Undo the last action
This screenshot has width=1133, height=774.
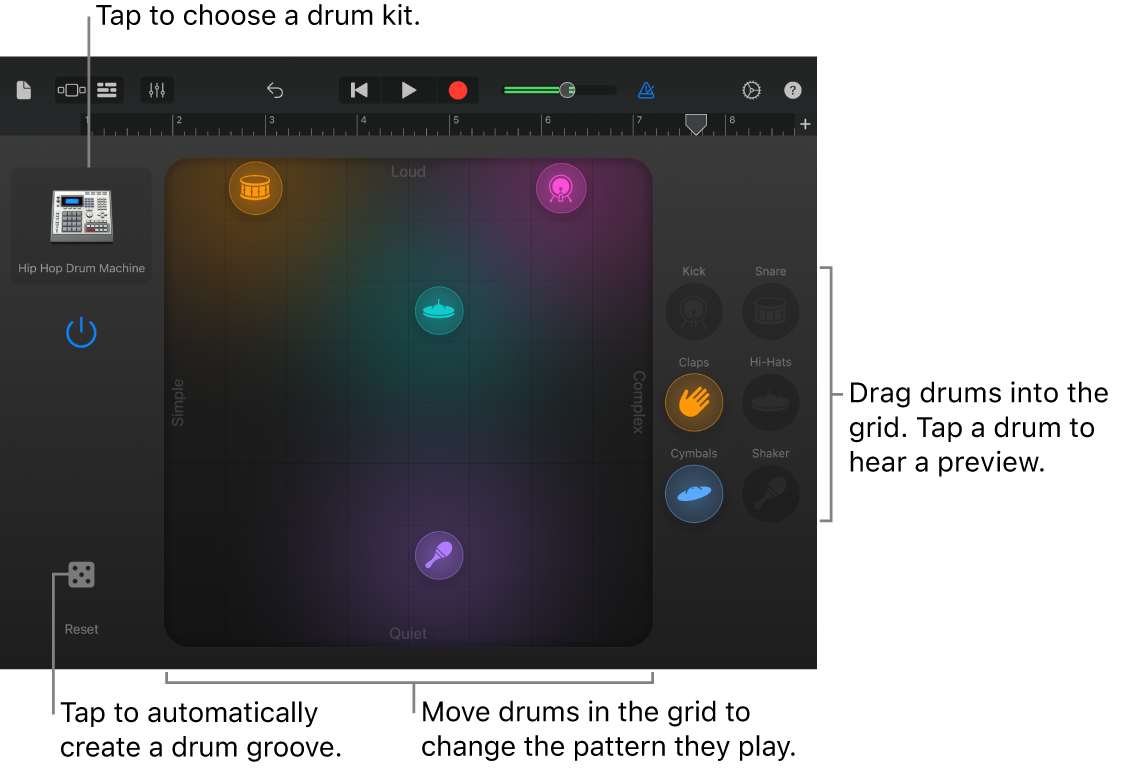click(x=275, y=89)
